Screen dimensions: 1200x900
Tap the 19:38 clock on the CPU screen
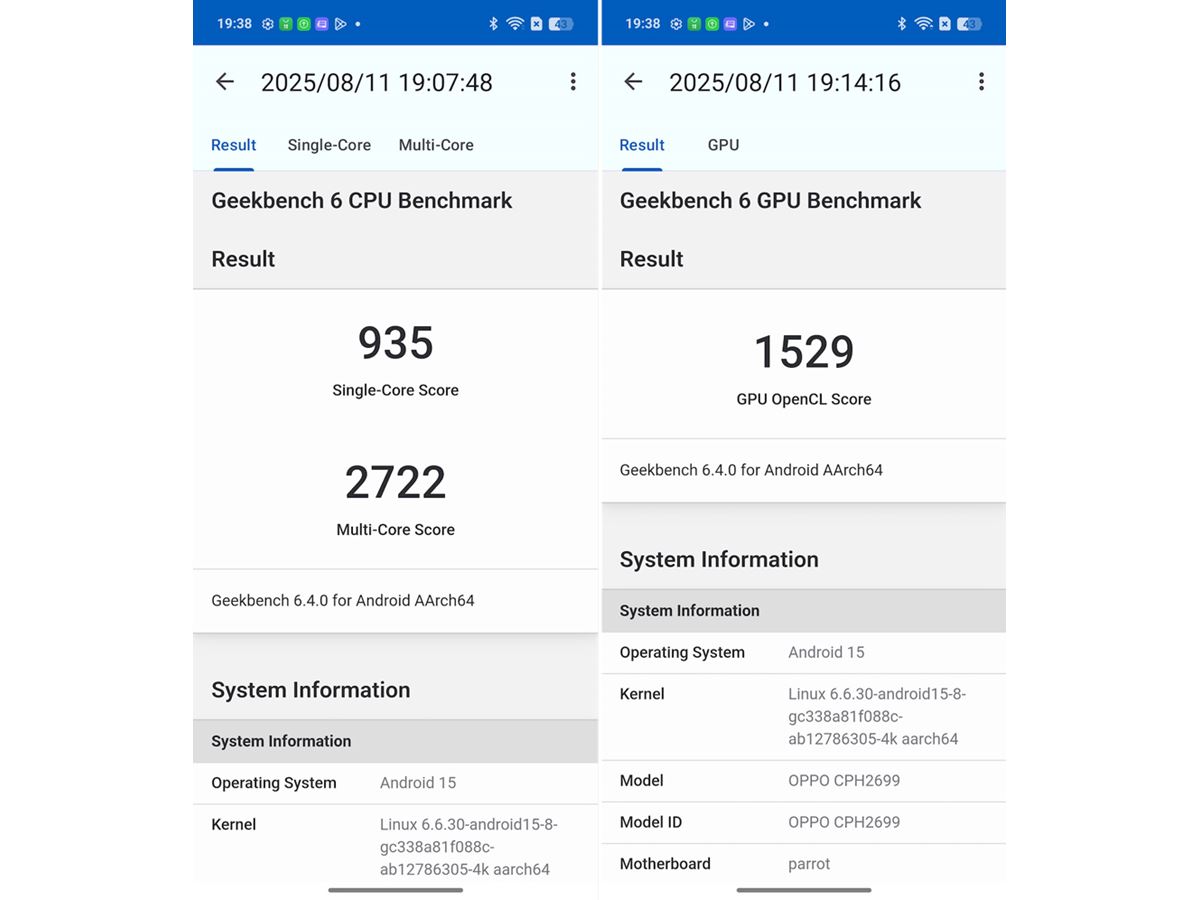click(234, 23)
